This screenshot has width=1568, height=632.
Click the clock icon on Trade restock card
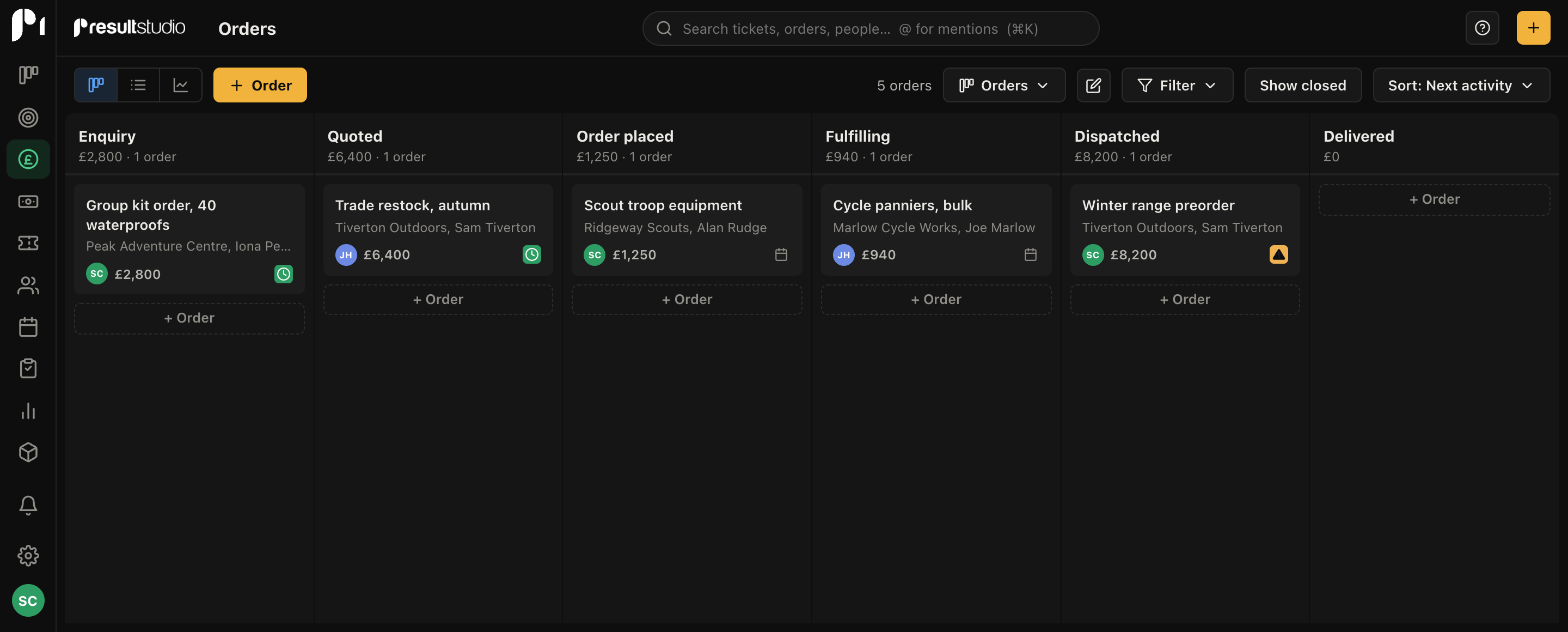pos(531,254)
